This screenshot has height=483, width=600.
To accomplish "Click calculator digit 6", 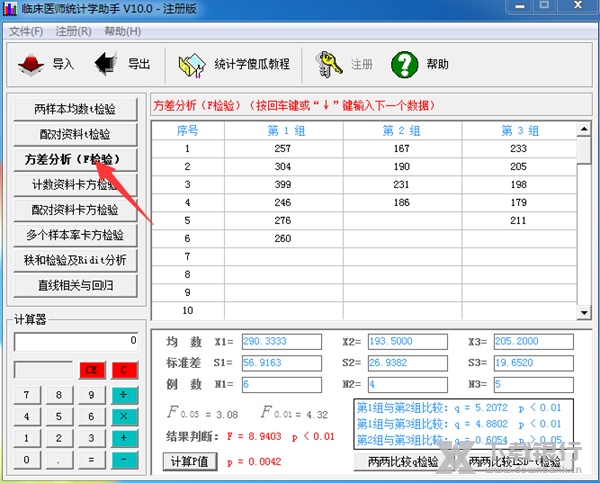I will 91,416.
